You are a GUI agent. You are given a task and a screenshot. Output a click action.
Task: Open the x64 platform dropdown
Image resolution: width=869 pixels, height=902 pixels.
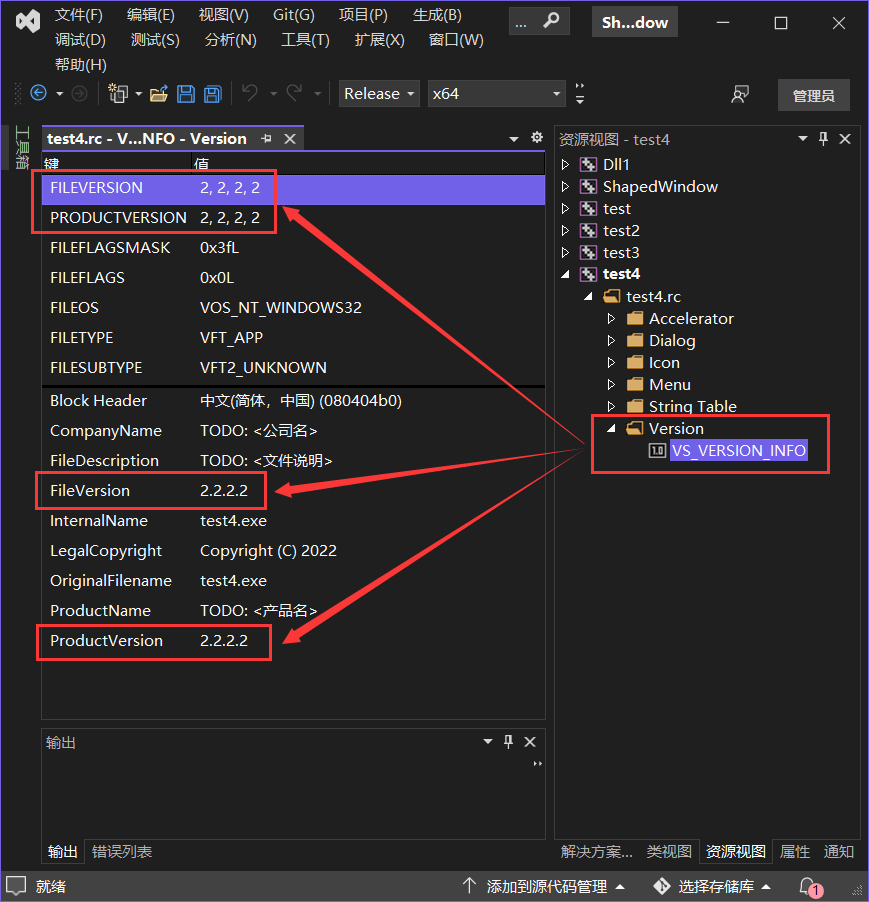pyautogui.click(x=496, y=94)
